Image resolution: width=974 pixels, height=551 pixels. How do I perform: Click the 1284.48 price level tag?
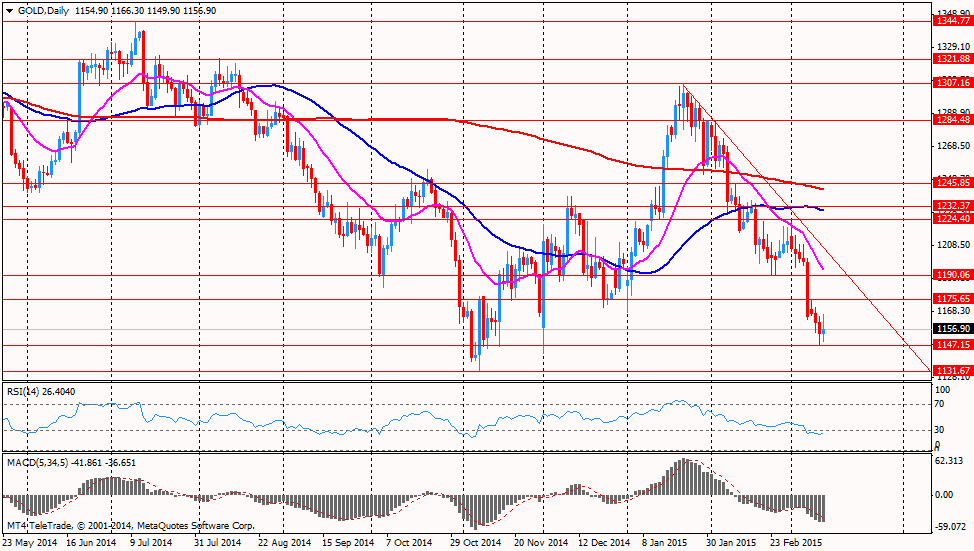pos(953,120)
